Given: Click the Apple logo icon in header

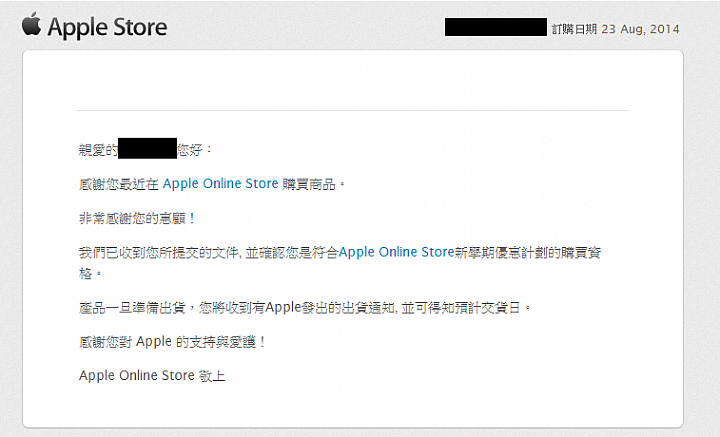Looking at the screenshot, I should [x=31, y=24].
